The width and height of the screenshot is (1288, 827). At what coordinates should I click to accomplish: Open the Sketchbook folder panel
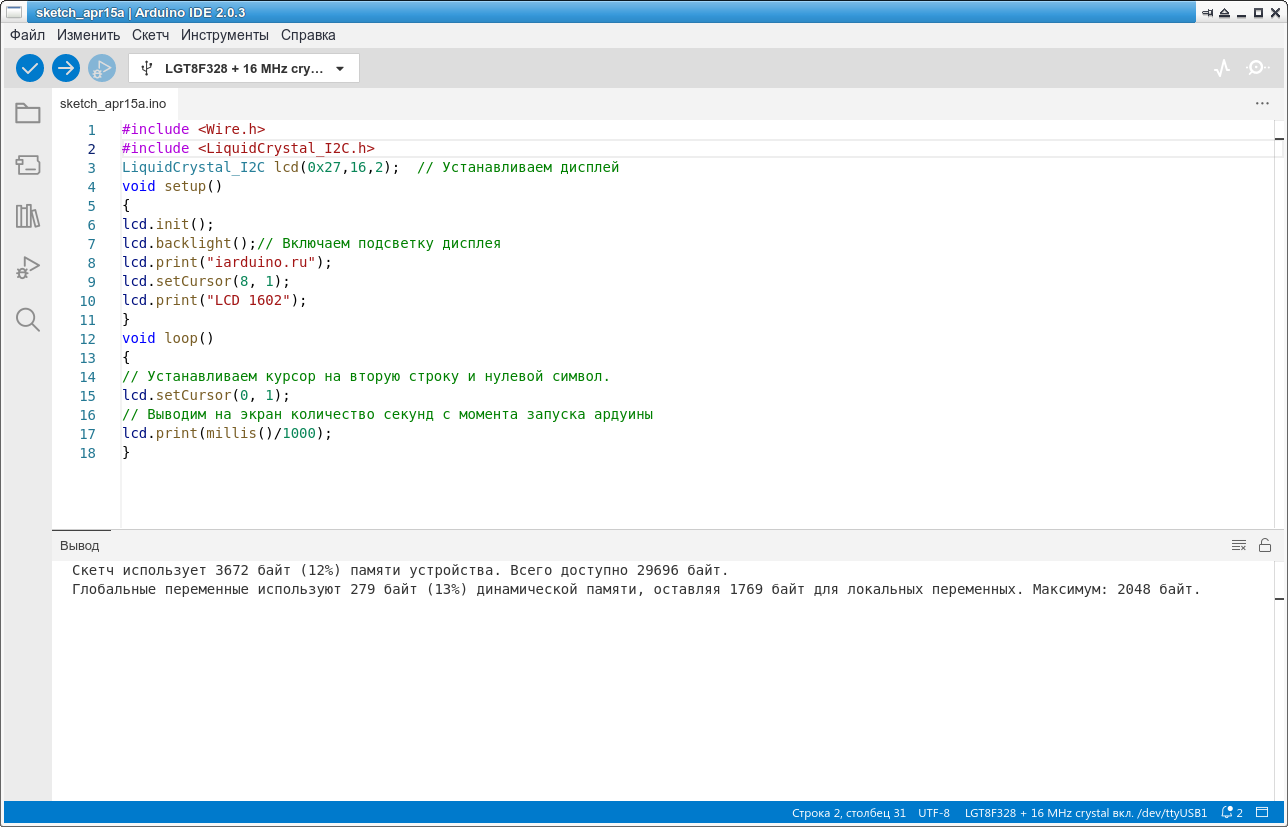coord(28,113)
